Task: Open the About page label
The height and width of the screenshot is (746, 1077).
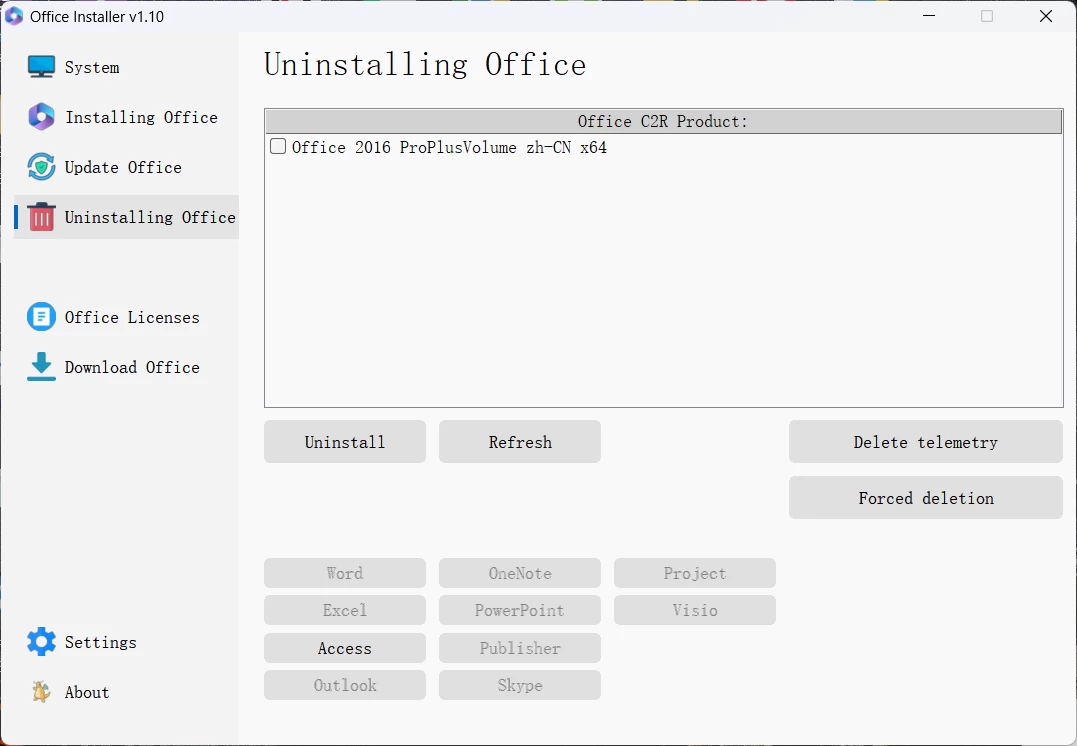Action: [x=87, y=692]
